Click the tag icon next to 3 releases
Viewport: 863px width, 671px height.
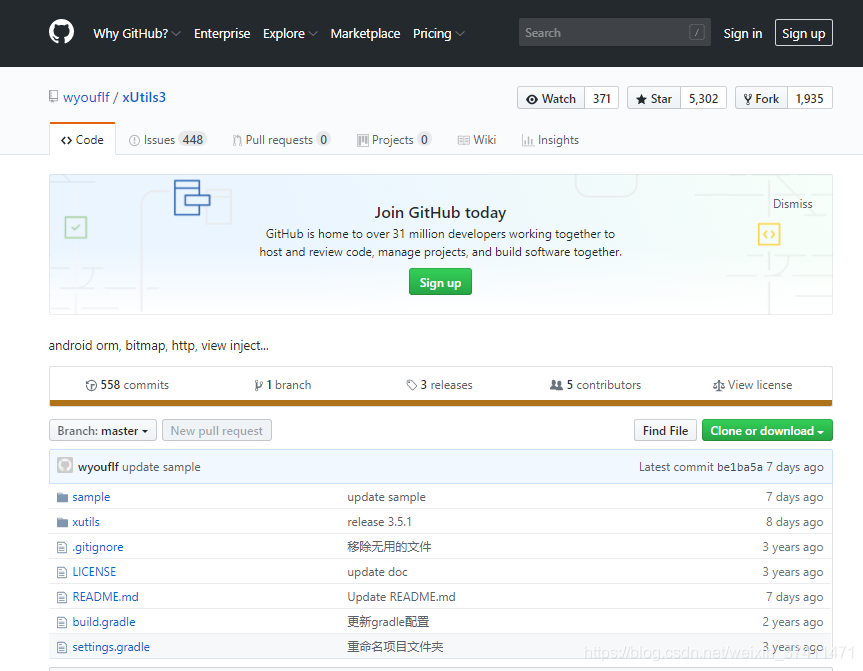pyautogui.click(x=411, y=385)
